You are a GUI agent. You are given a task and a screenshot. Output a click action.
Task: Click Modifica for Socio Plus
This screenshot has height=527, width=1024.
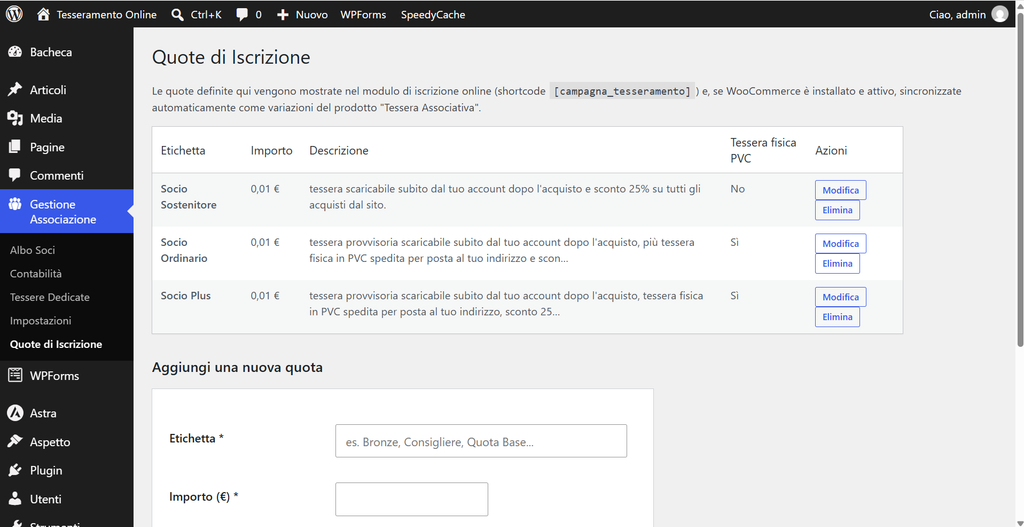point(840,297)
